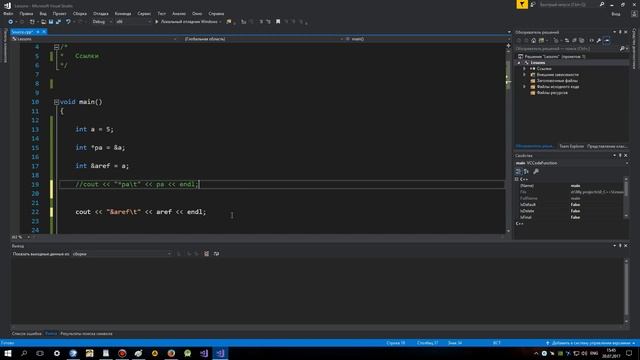Viewport: 640px width, 360px height.
Task: Open the Результаты поиска символа tab
Action: [x=86, y=333]
